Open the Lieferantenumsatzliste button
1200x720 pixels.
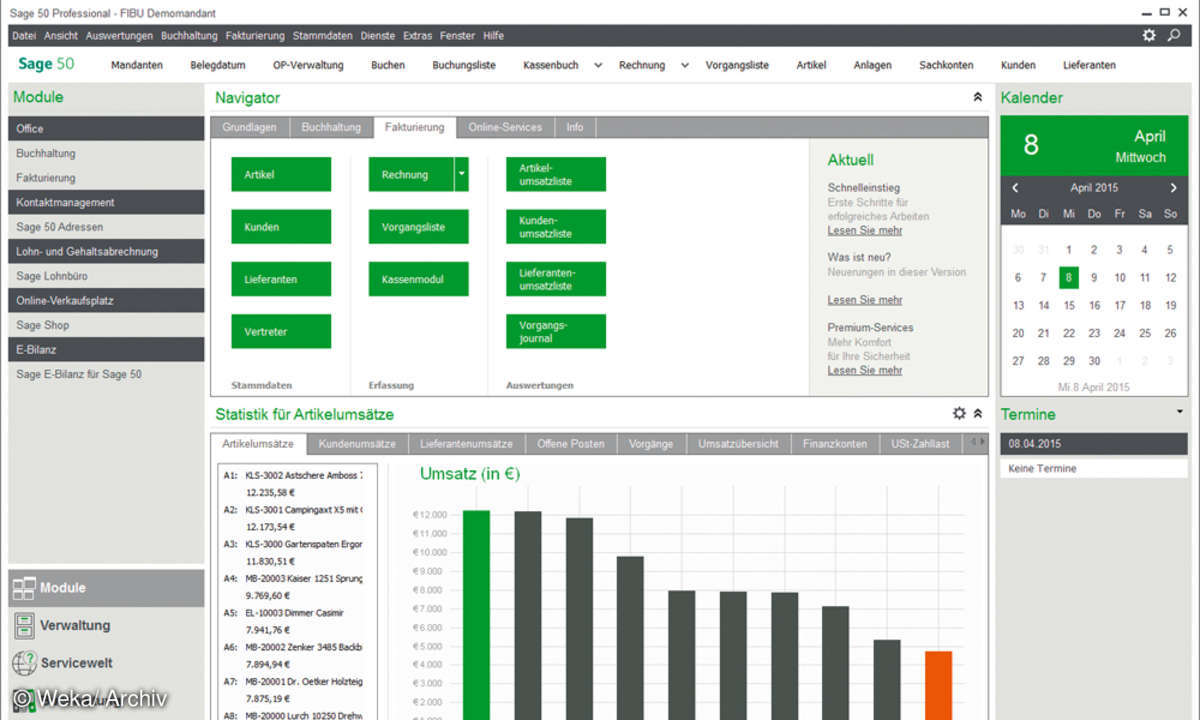click(556, 279)
